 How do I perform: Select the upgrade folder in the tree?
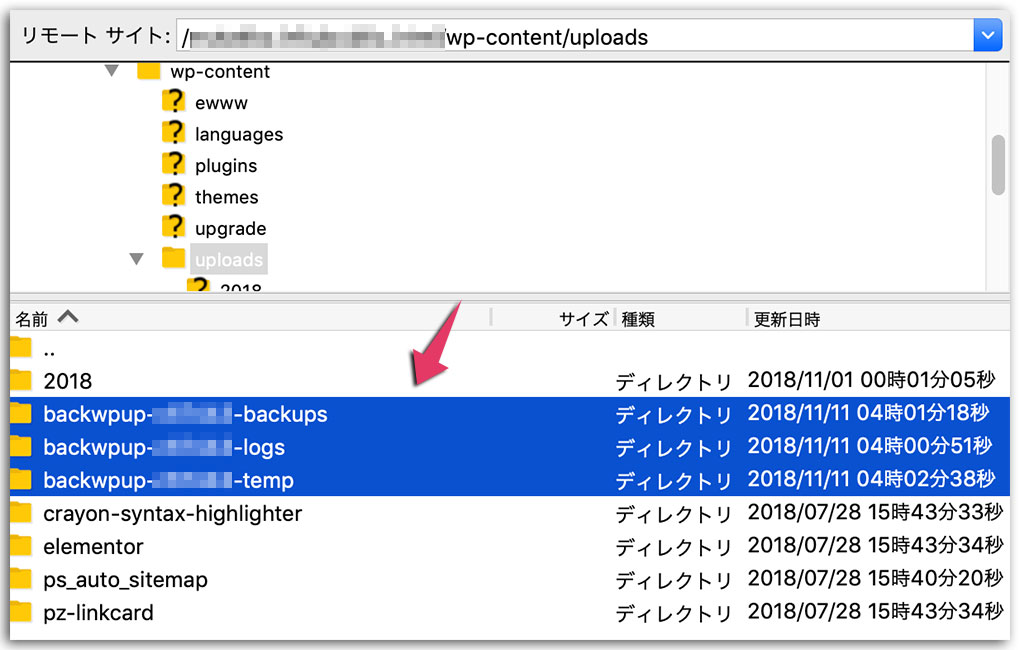[x=230, y=228]
